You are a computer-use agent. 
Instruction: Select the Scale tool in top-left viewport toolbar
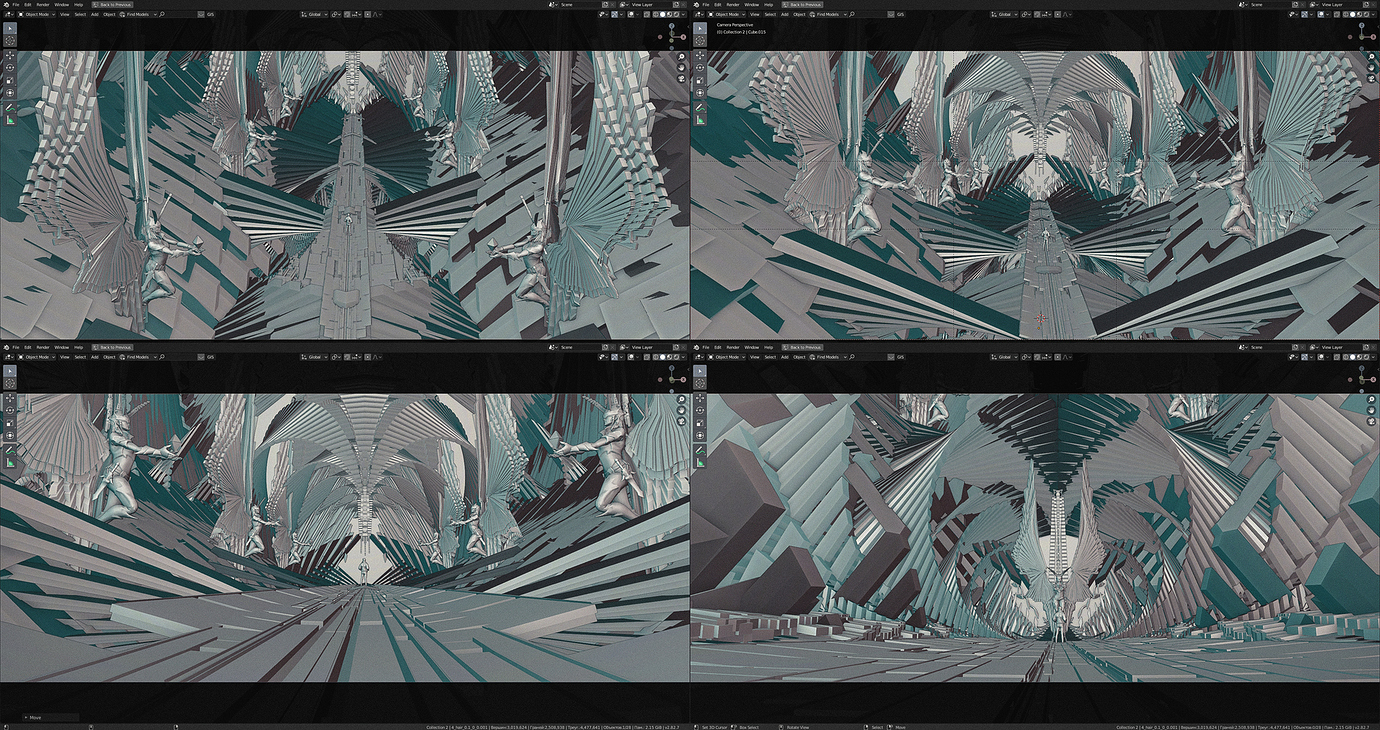tap(10, 80)
